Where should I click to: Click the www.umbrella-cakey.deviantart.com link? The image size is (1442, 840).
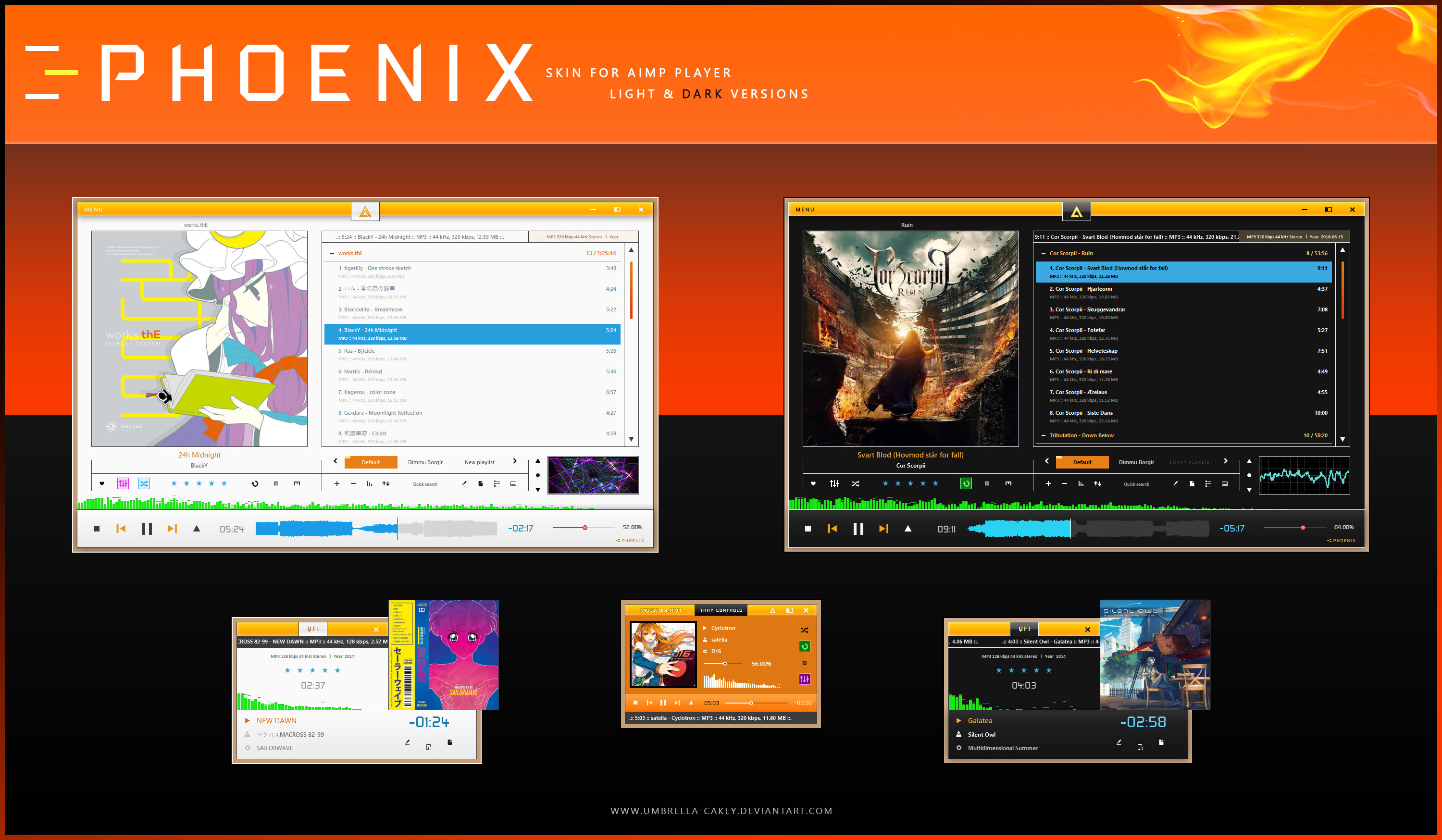(x=721, y=811)
